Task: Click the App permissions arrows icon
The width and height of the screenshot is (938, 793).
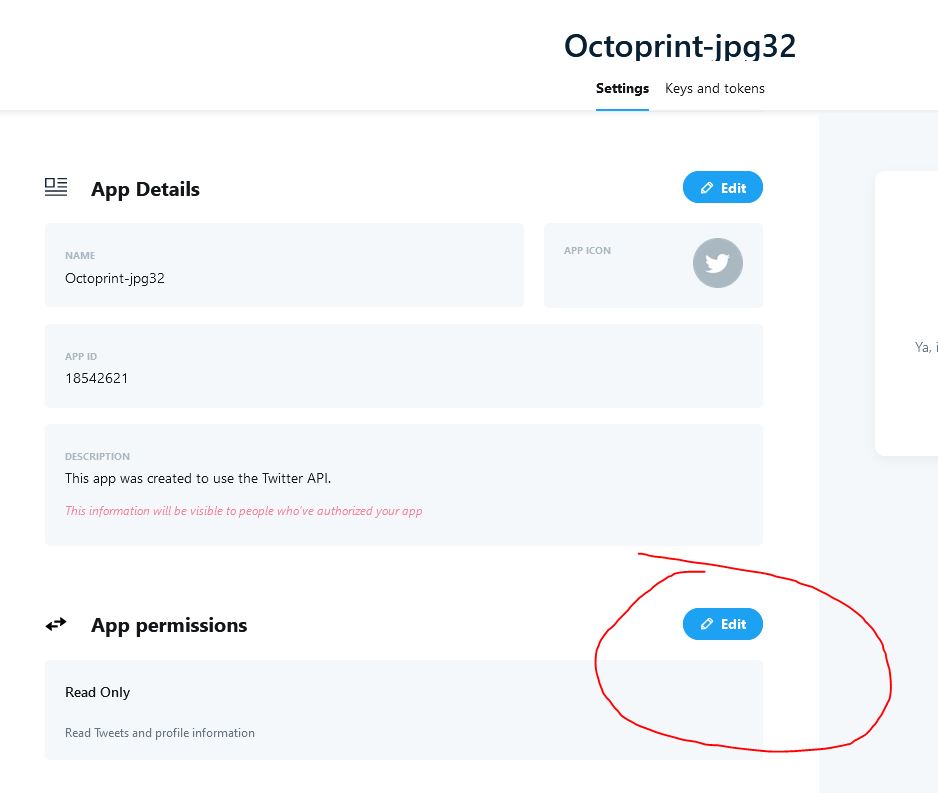Action: pos(56,625)
